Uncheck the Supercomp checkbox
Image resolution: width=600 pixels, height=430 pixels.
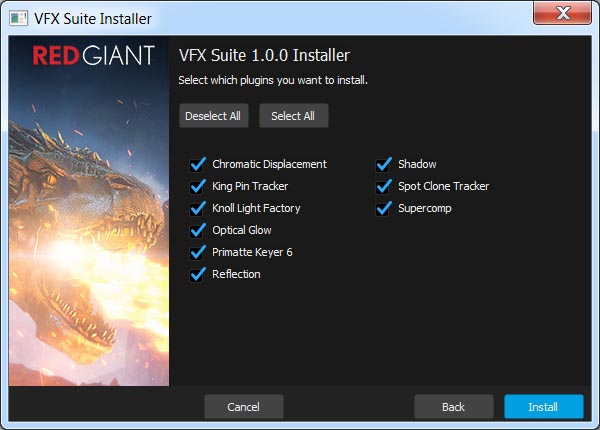click(384, 208)
